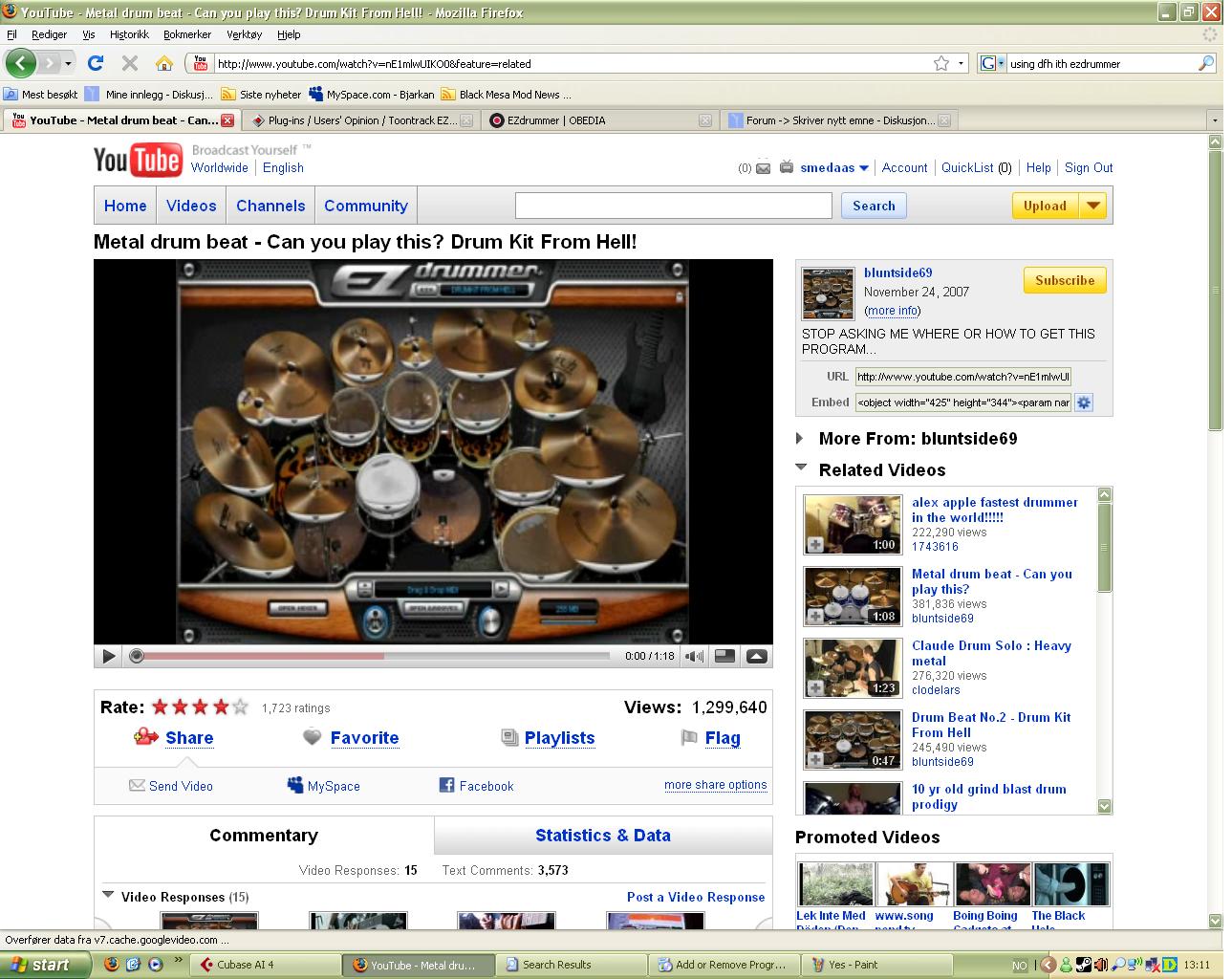Screen dimensions: 1232x979
Task: Select Commentary tab
Action: coord(264,835)
